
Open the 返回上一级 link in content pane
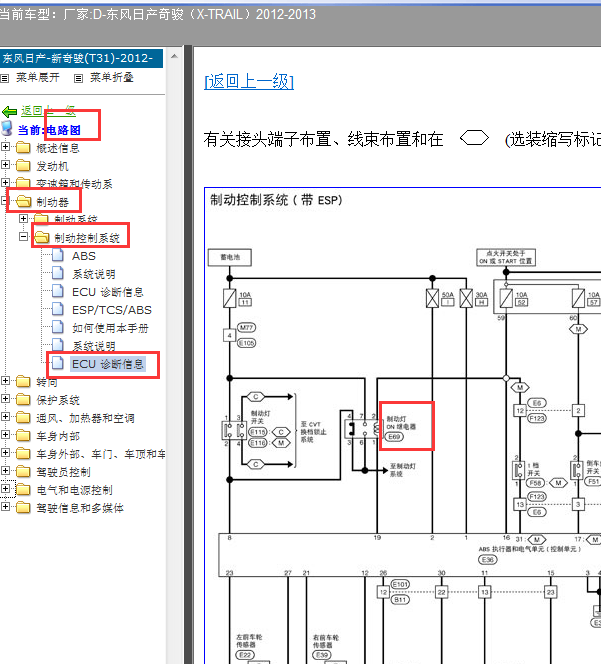249,81
